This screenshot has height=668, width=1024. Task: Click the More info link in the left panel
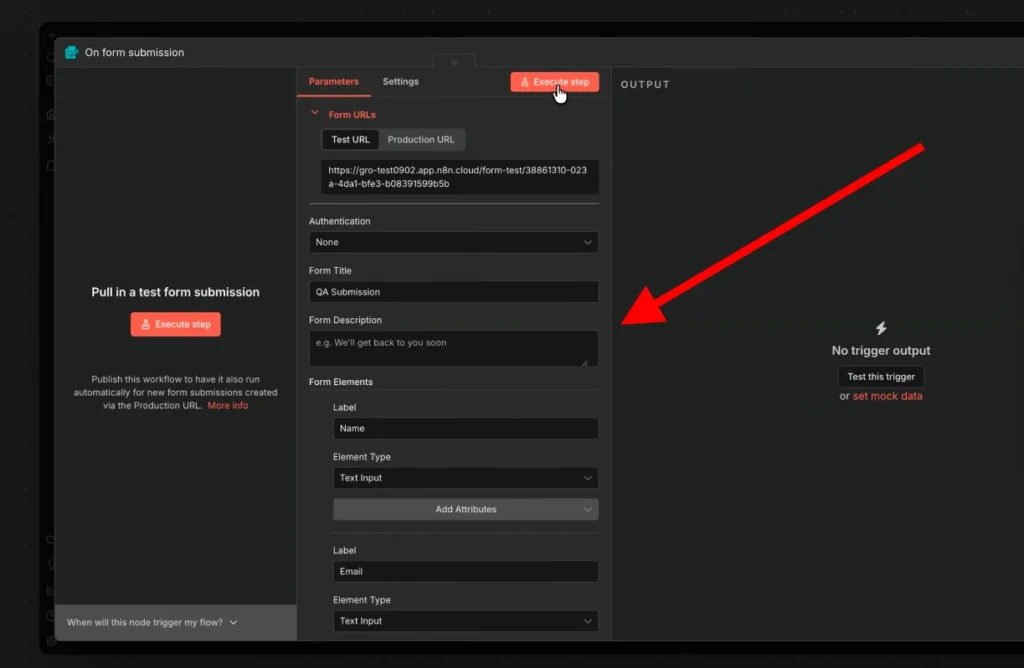tap(227, 405)
